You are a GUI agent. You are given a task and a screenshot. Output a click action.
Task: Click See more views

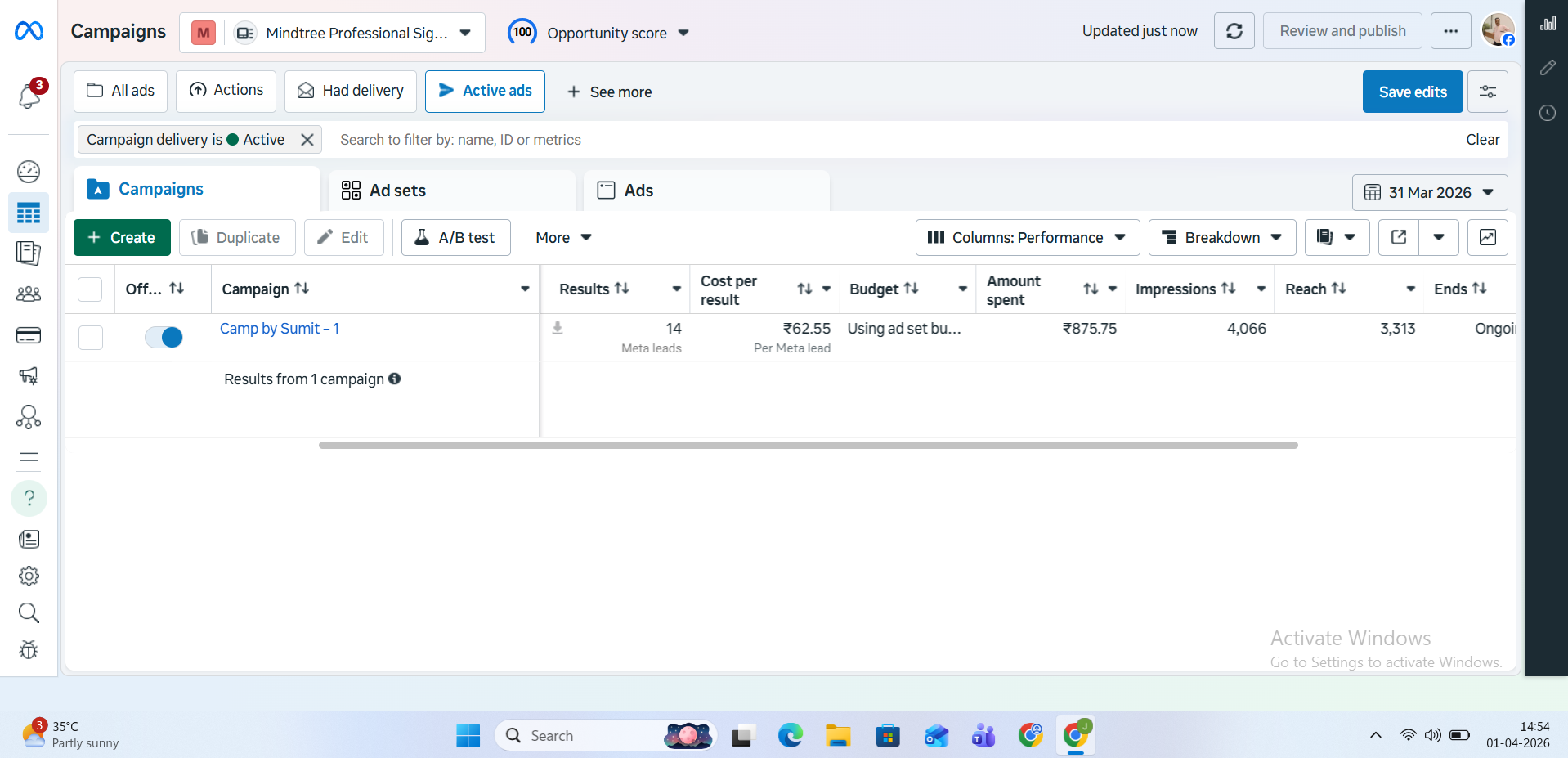click(x=609, y=92)
